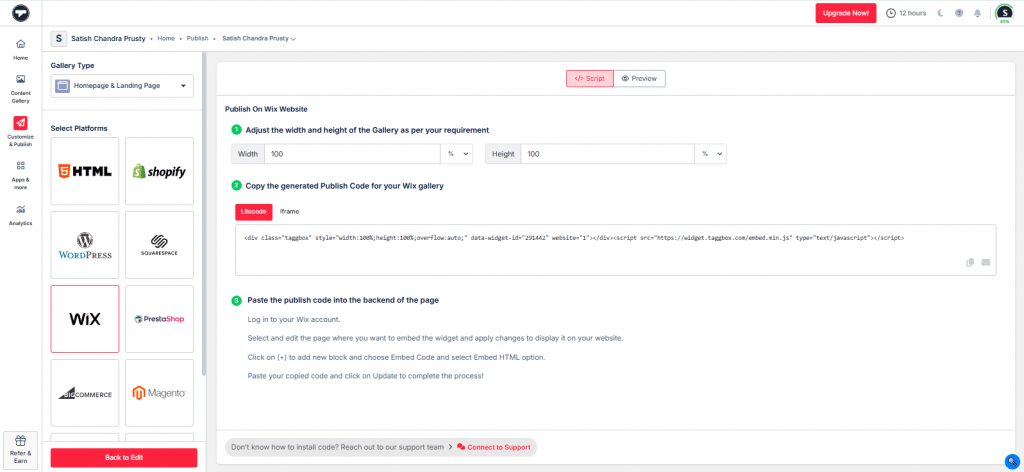Viewport: 1024px width, 472px height.
Task: Switch to the Script tab
Action: click(590, 78)
